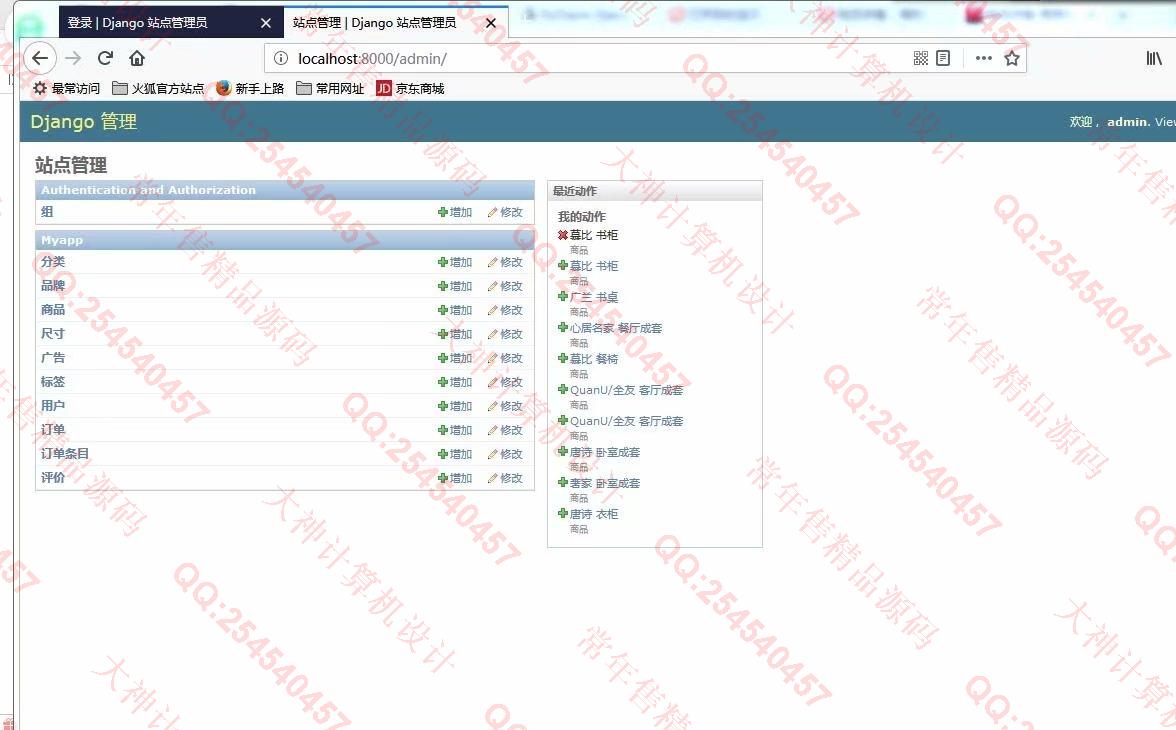The image size is (1176, 730).
Task: Open the 火狐官方站点 bookmark folder
Action: pyautogui.click(x=158, y=89)
